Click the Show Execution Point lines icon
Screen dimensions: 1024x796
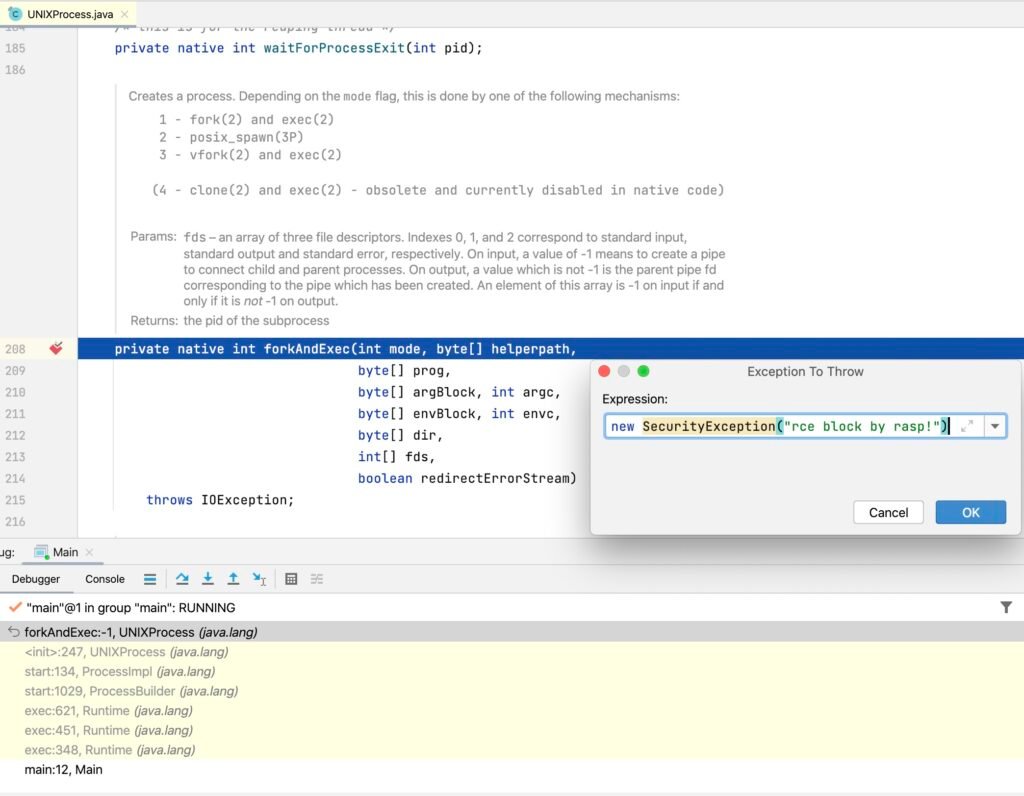[x=149, y=578]
